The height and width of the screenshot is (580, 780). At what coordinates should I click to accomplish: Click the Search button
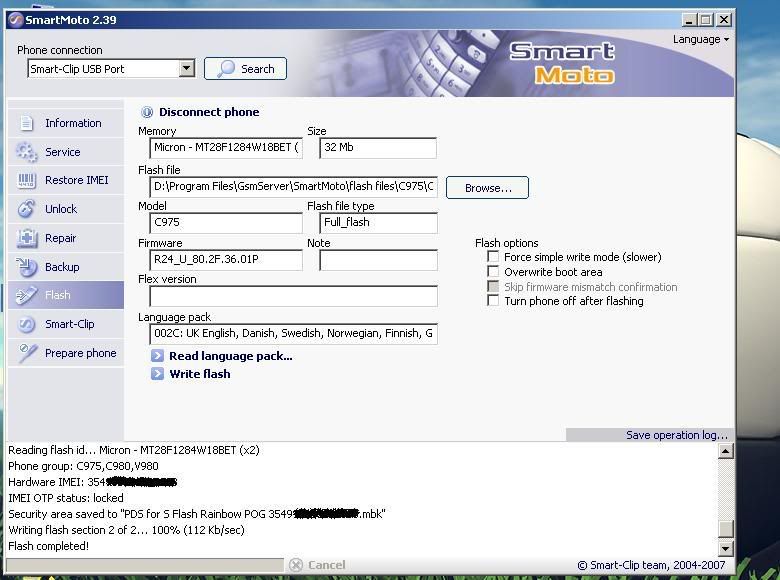(245, 69)
